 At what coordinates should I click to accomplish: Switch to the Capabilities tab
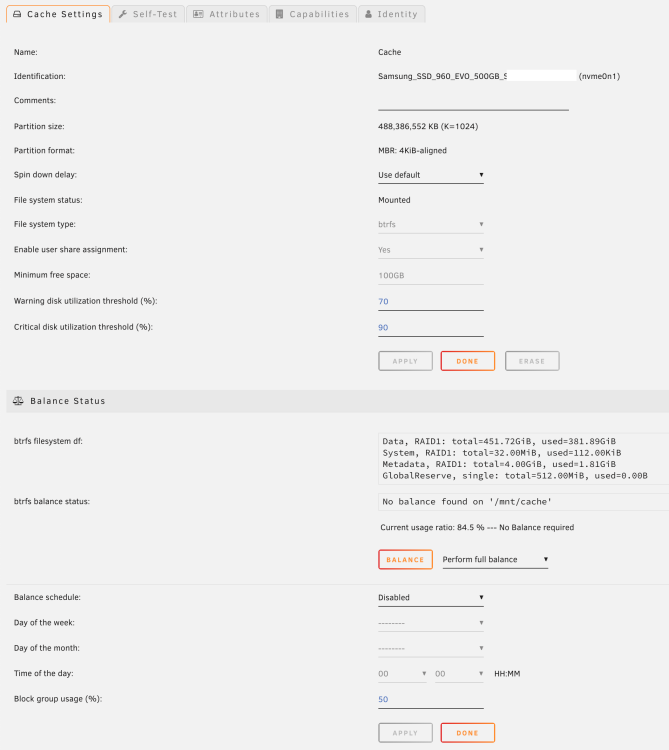click(313, 14)
